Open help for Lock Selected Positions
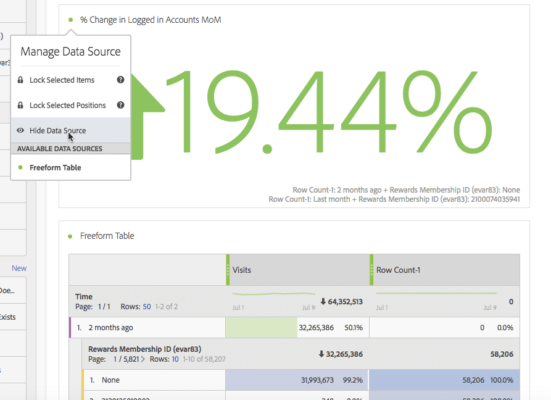The image size is (551, 400). click(121, 105)
